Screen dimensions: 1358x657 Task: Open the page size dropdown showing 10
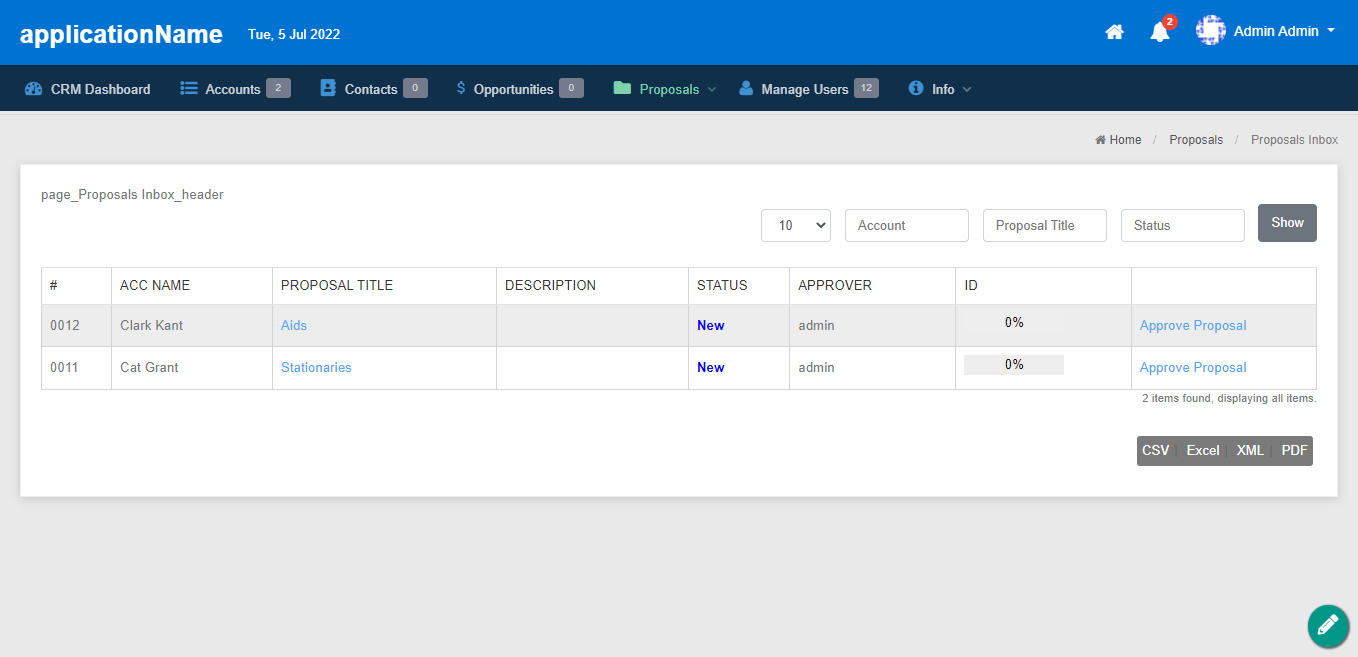tap(796, 225)
